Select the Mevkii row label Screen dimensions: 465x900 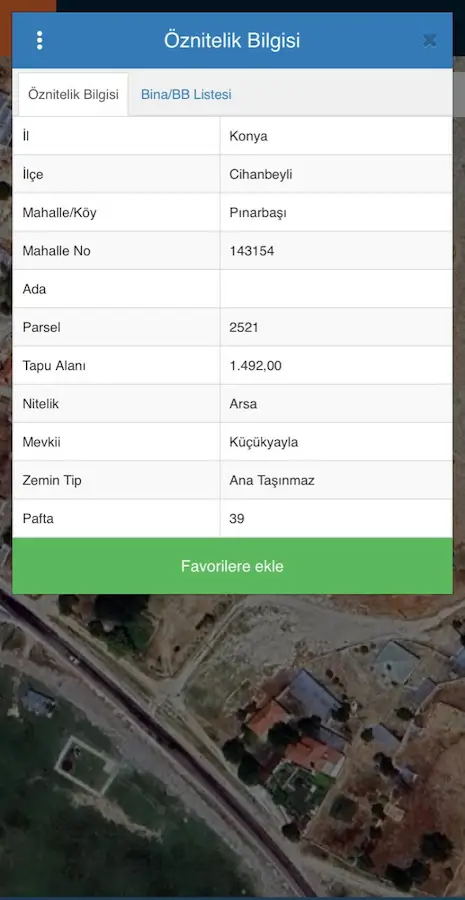tap(41, 443)
